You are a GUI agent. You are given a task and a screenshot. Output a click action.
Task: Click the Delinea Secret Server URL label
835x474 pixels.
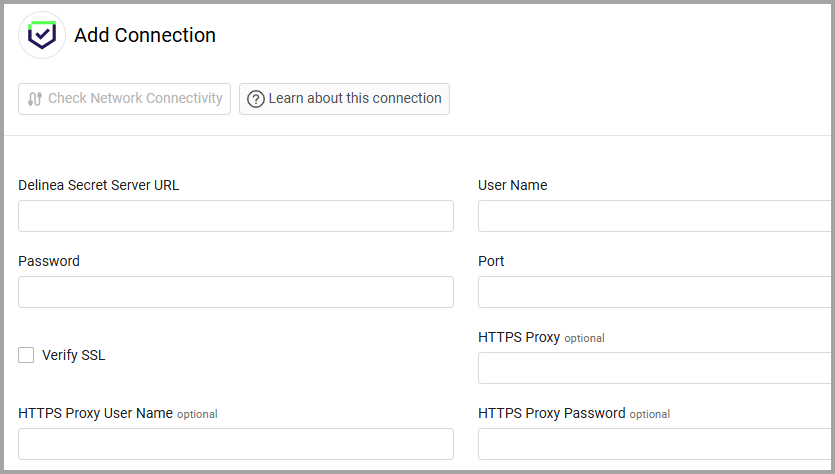99,185
